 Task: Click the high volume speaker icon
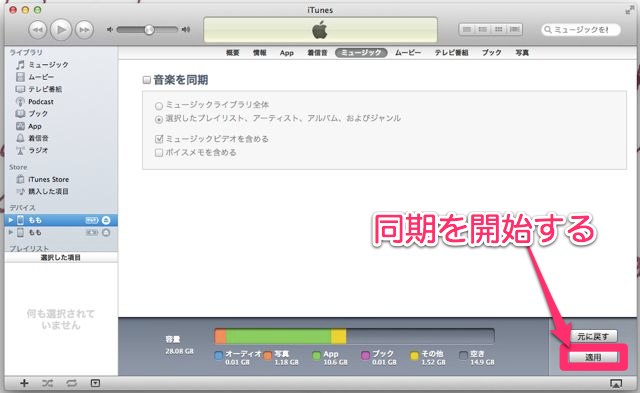coord(186,29)
